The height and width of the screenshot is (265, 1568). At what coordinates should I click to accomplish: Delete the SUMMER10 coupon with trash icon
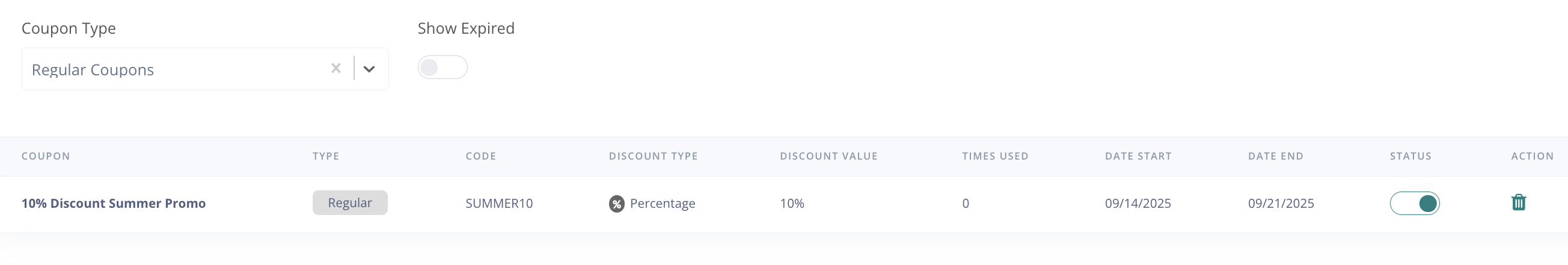click(x=1518, y=202)
